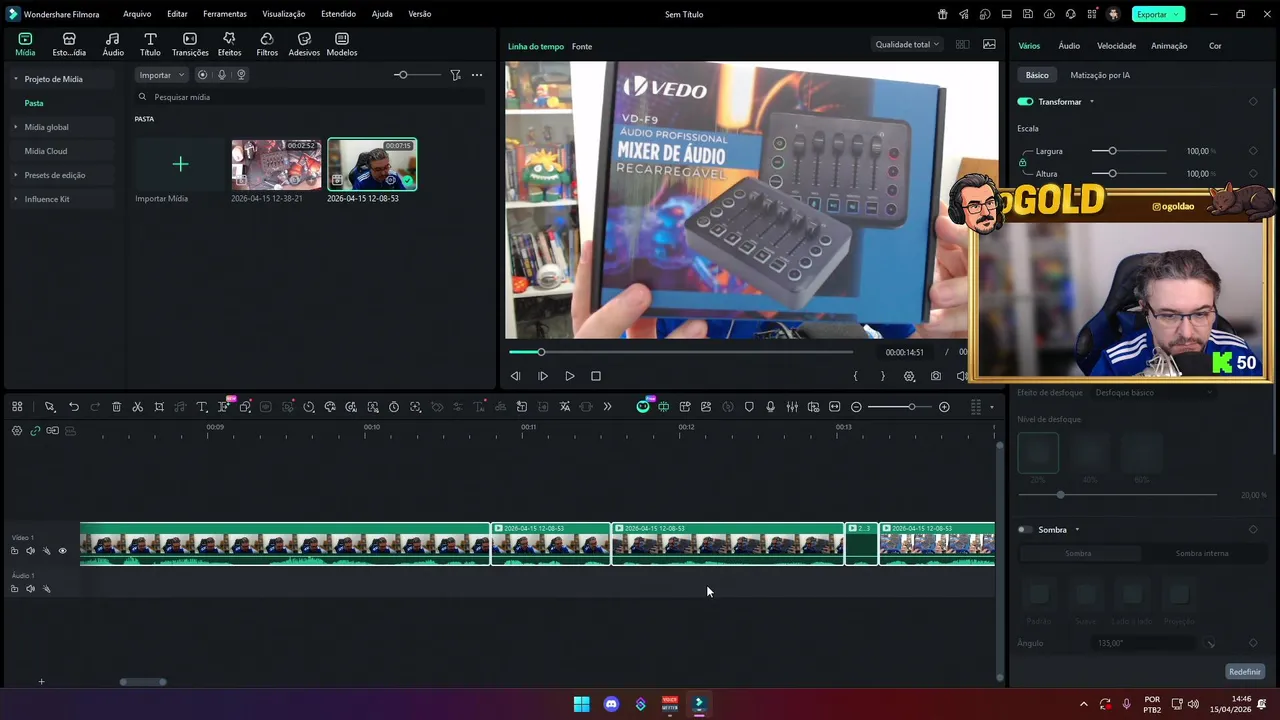1280x720 pixels.
Task: Click the filter icon in media panel
Action: [455, 75]
